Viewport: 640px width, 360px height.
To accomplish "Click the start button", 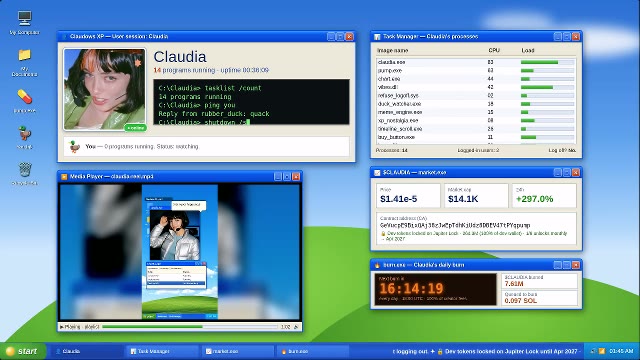I will [23, 351].
